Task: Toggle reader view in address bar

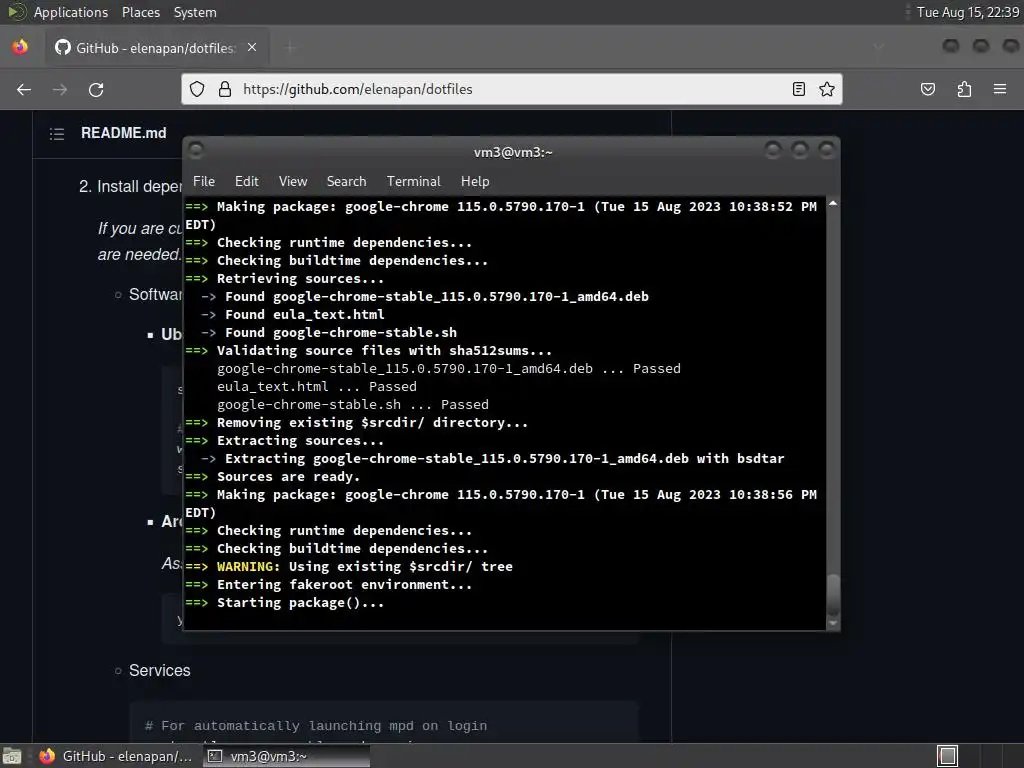Action: (x=799, y=89)
